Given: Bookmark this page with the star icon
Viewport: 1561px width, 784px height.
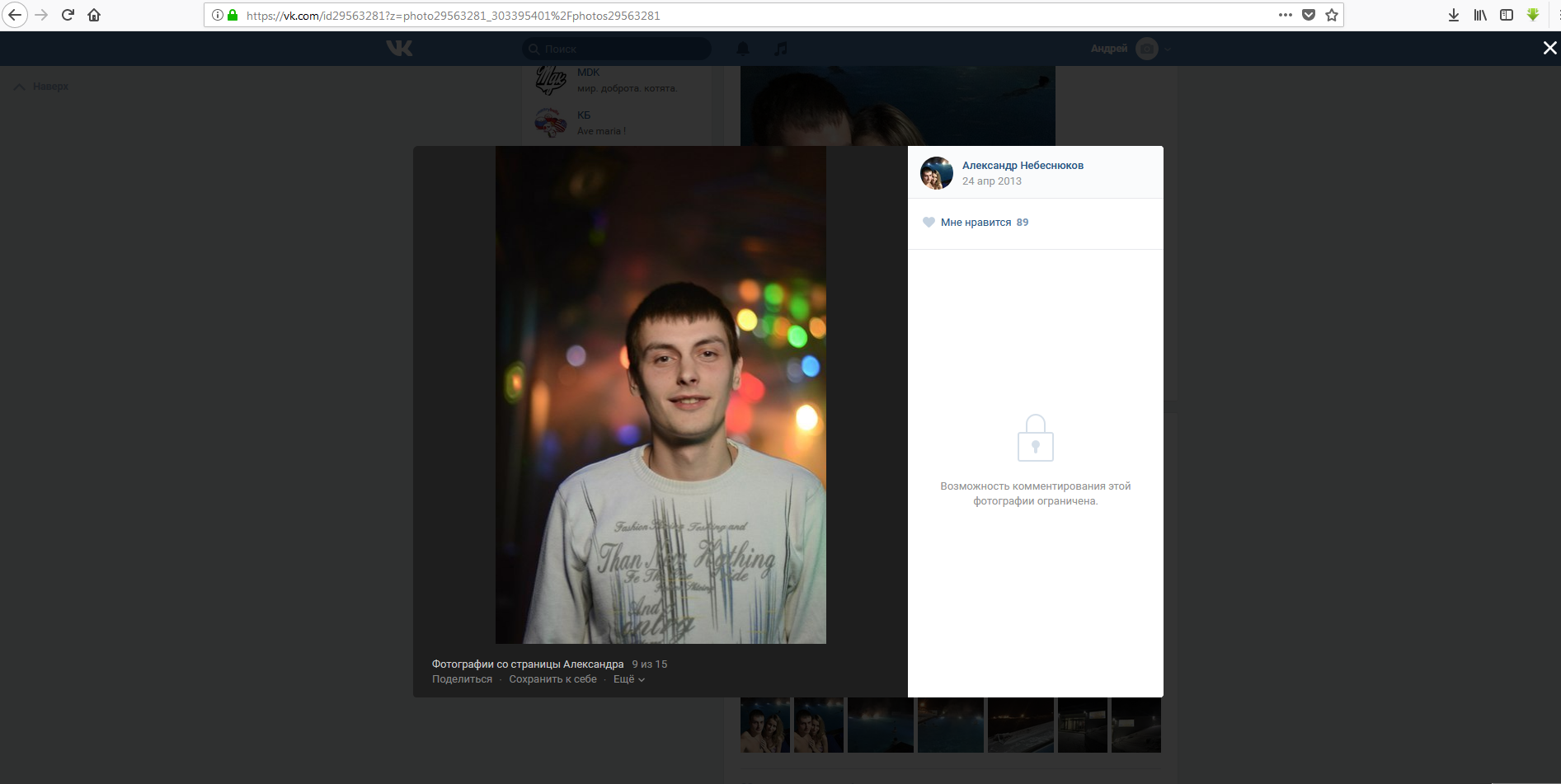Looking at the screenshot, I should (1332, 15).
